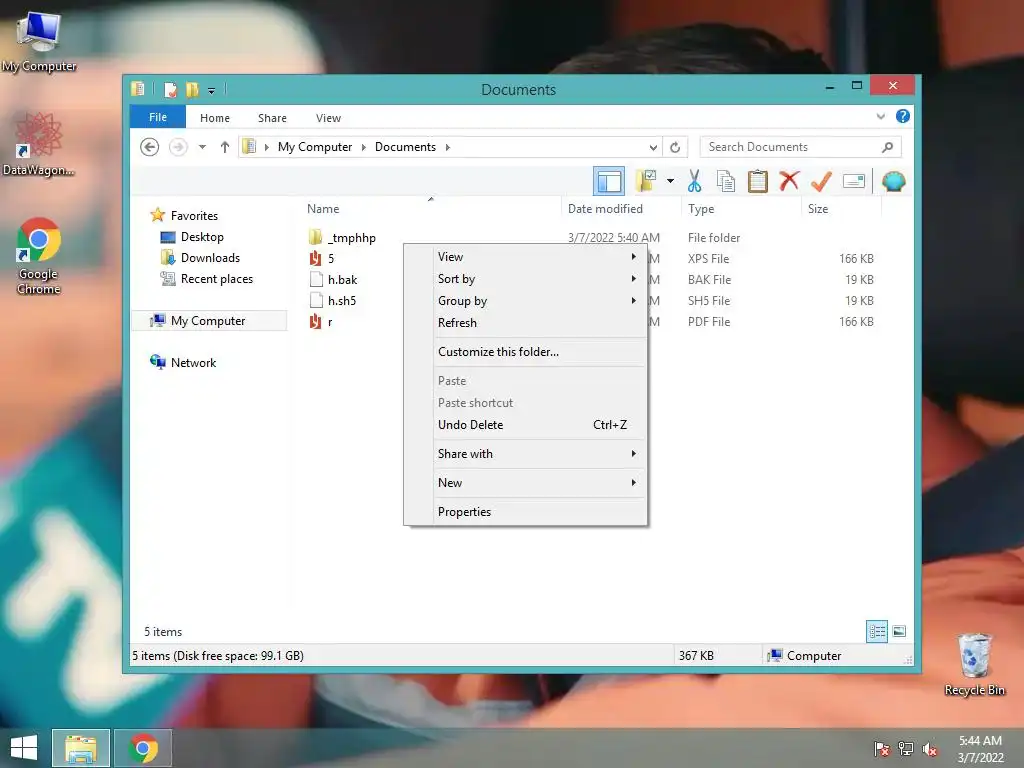Toggle the navigation pane layout button

click(609, 181)
